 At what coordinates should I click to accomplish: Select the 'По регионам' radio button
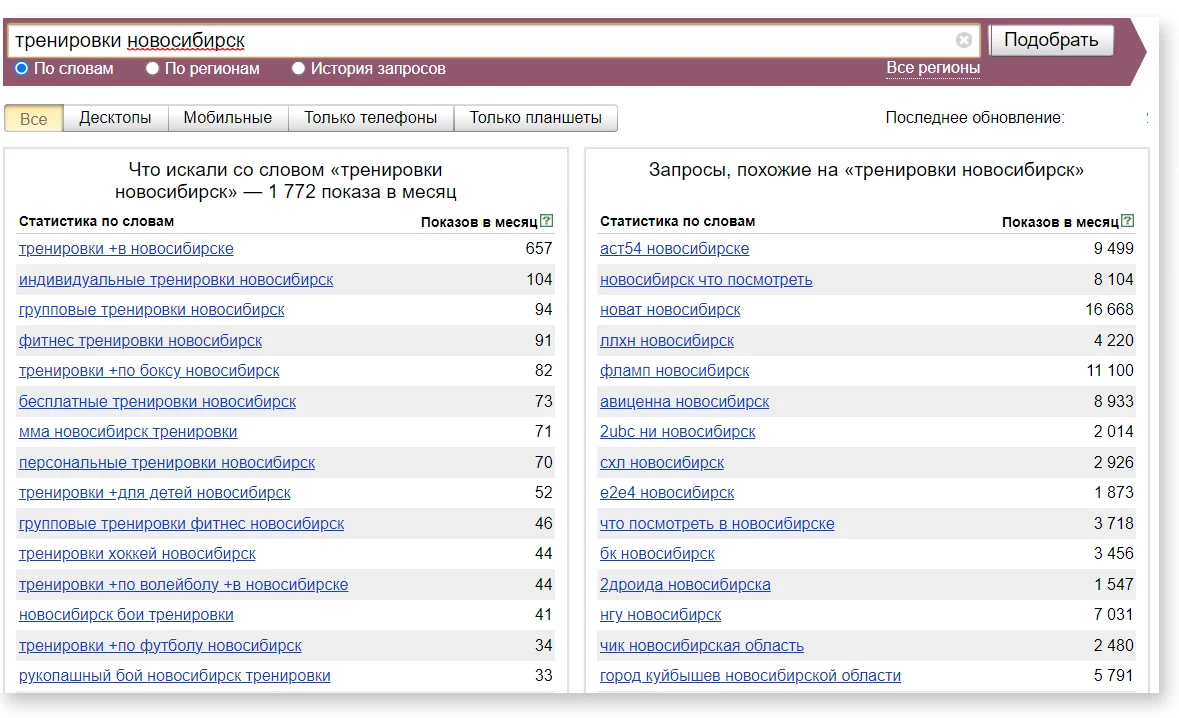coord(152,68)
